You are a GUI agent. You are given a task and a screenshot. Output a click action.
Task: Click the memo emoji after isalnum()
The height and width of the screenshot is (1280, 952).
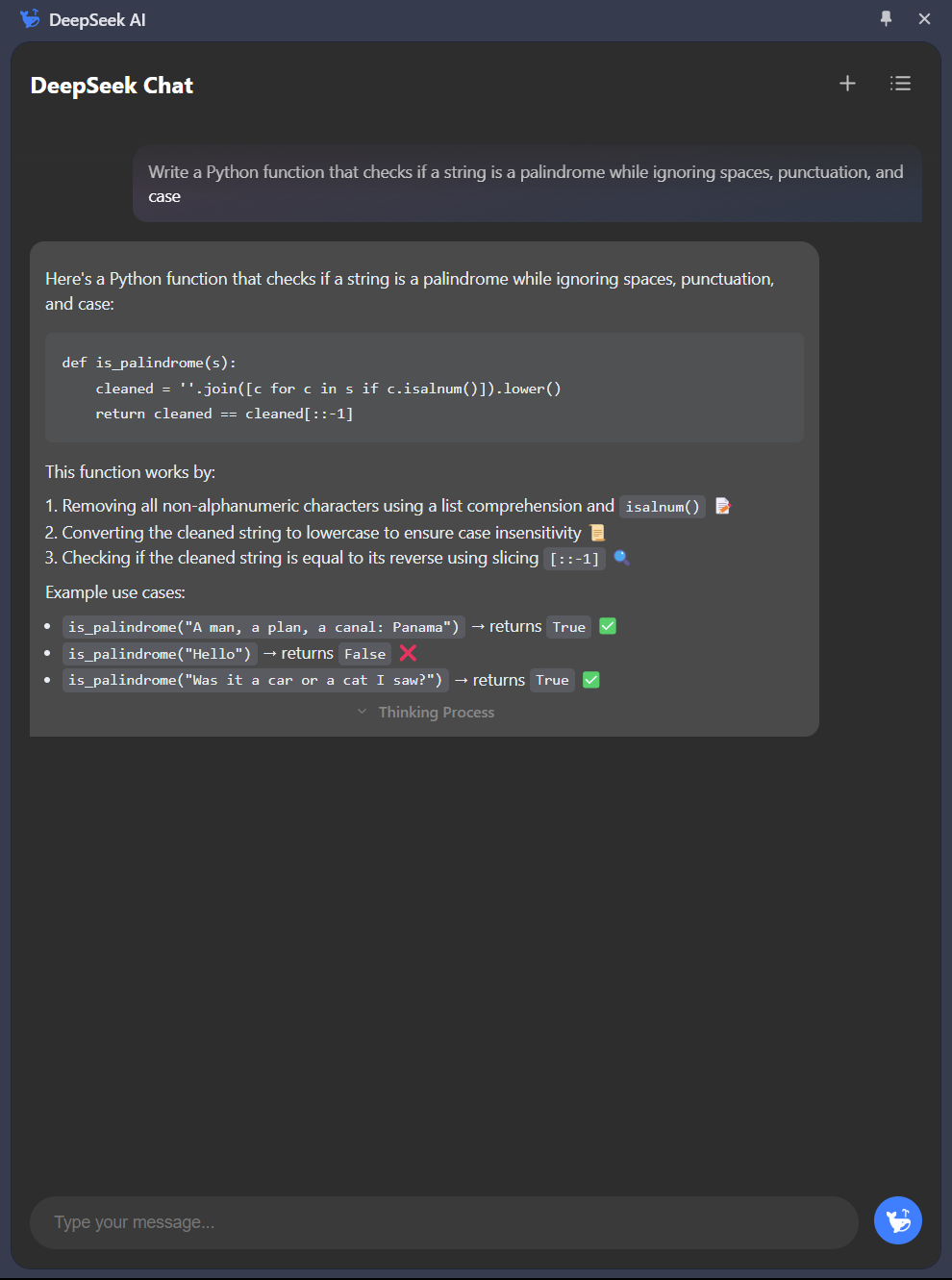[723, 506]
